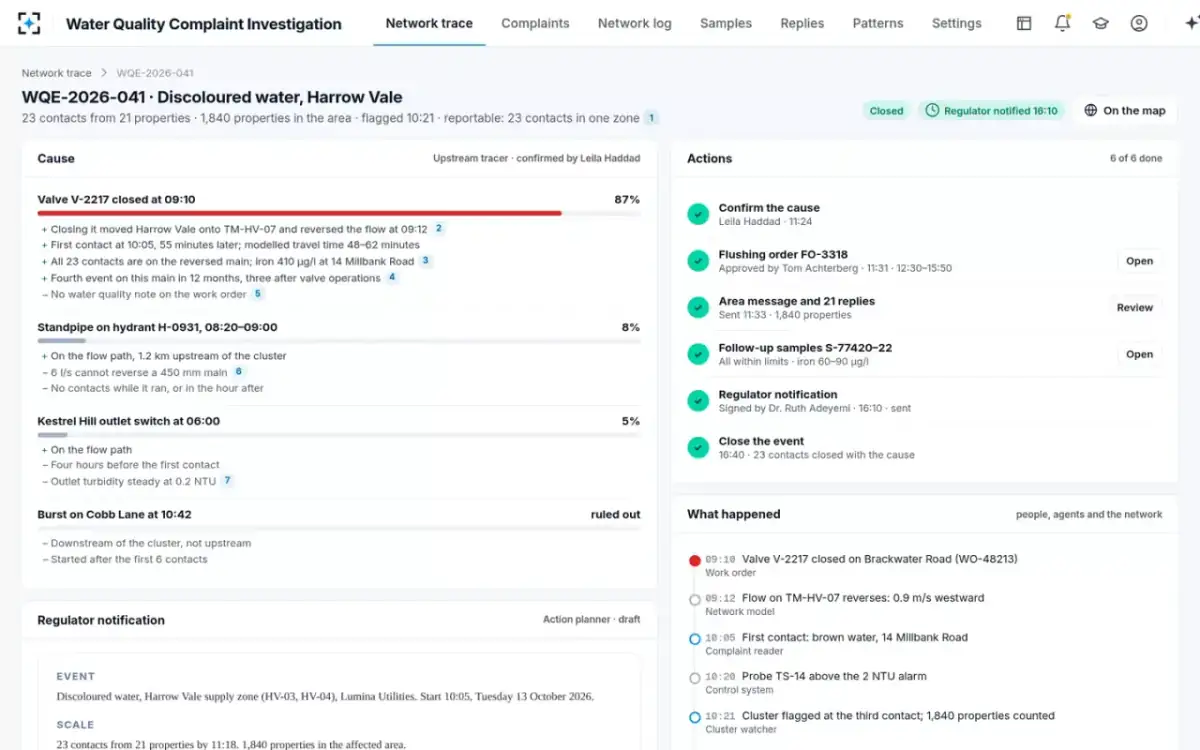This screenshot has width=1200, height=750.
Task: Open the learning cap icon
Action: pyautogui.click(x=1101, y=23)
